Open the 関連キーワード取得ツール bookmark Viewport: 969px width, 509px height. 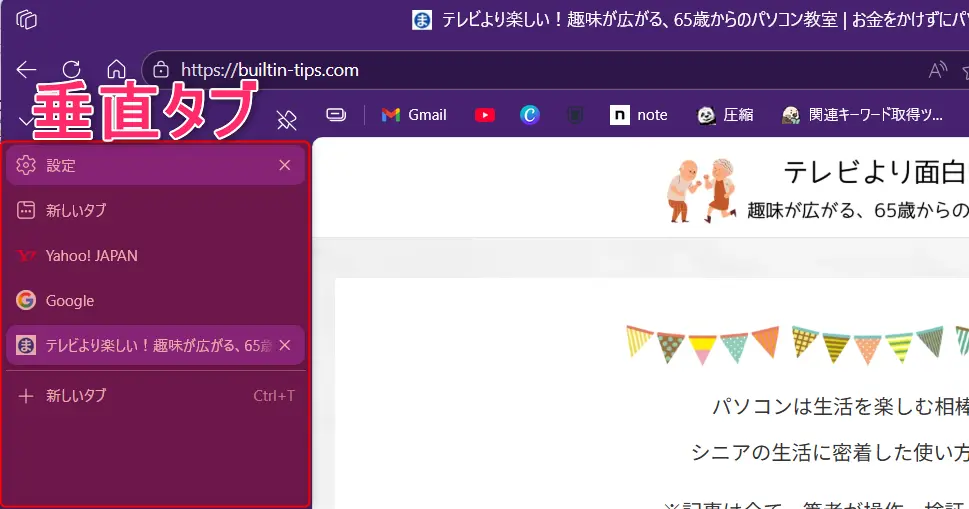pyautogui.click(x=862, y=115)
